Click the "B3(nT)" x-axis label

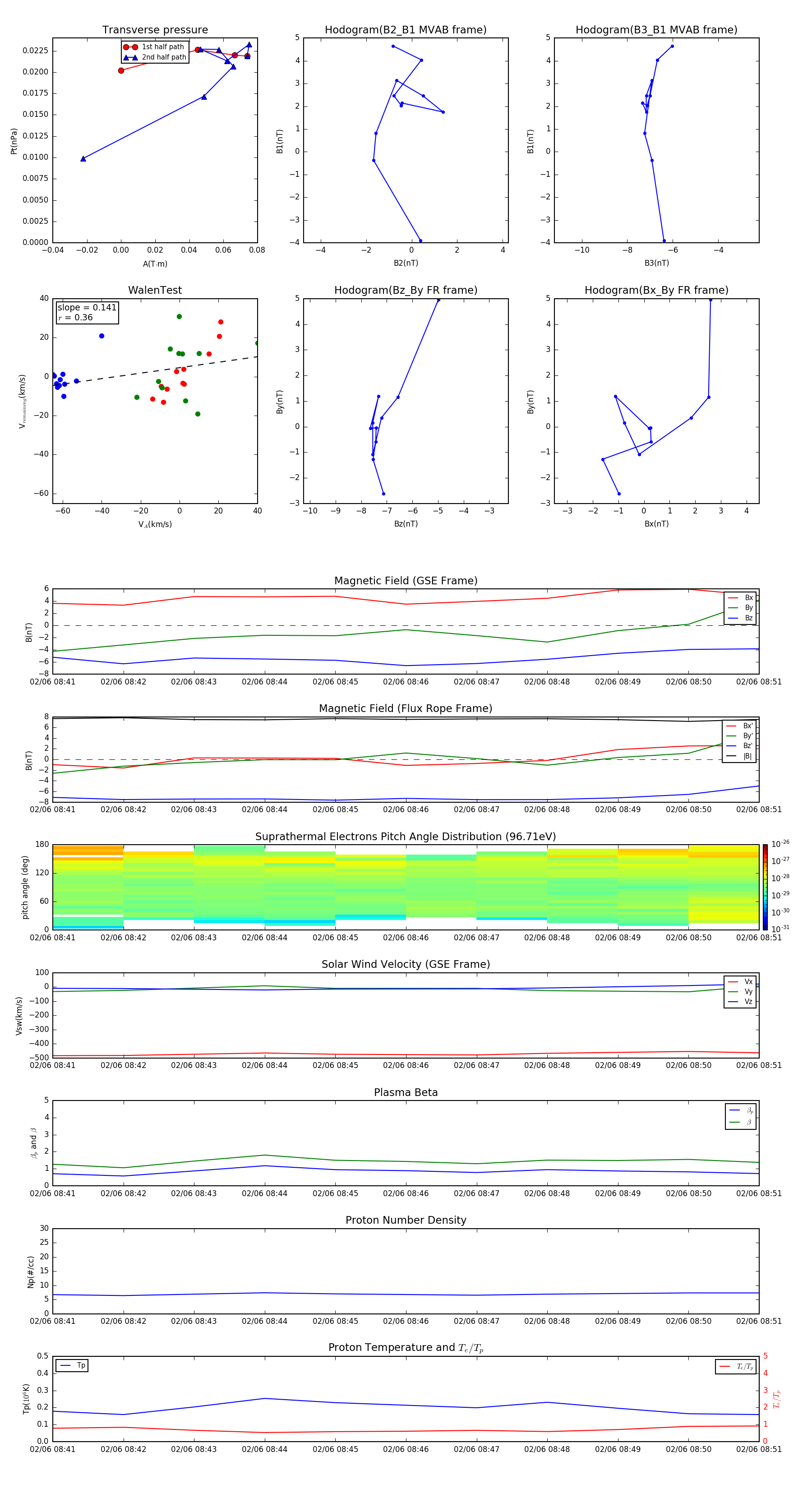coord(656,263)
